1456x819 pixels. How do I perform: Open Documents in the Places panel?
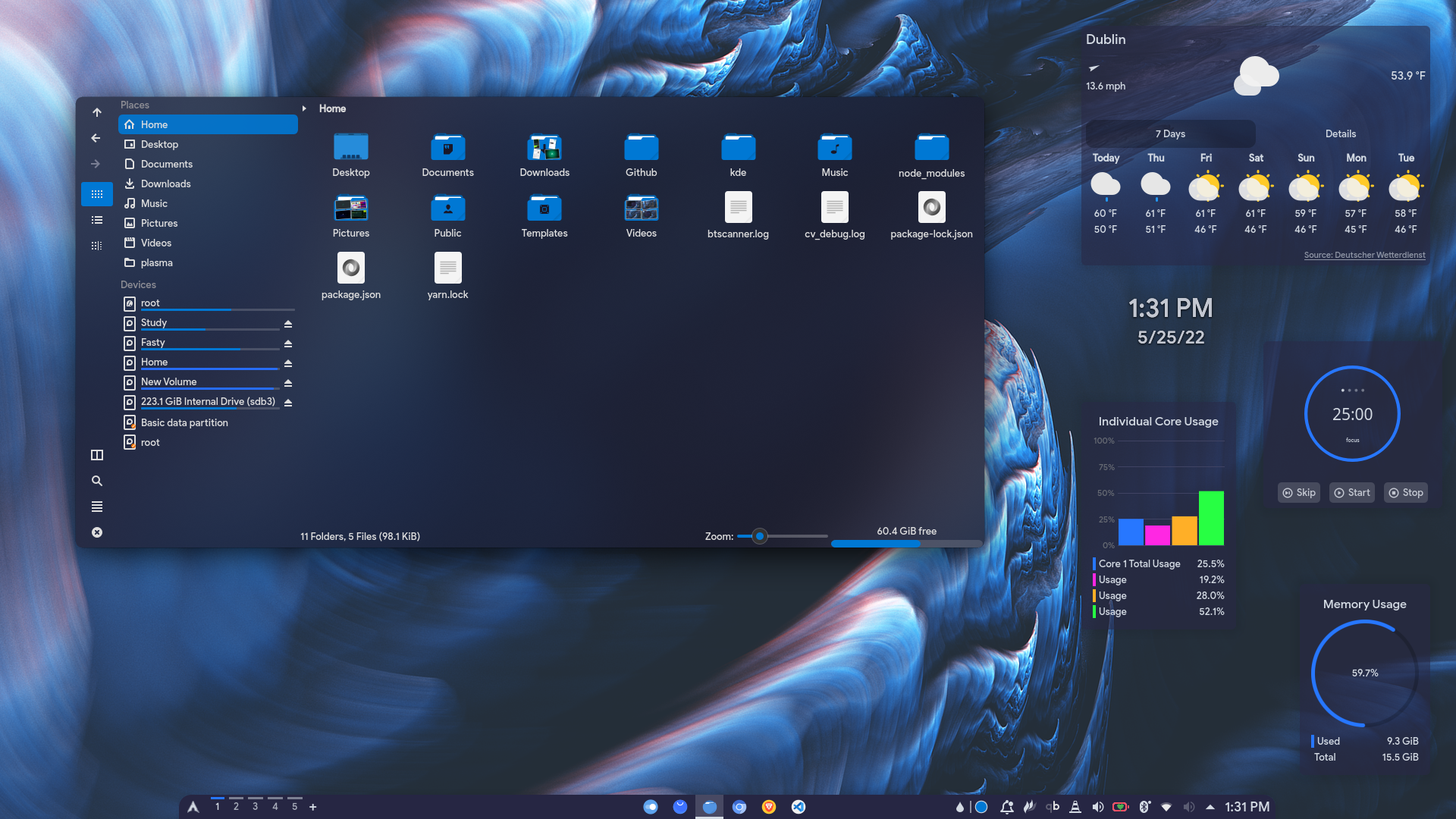pos(208,164)
